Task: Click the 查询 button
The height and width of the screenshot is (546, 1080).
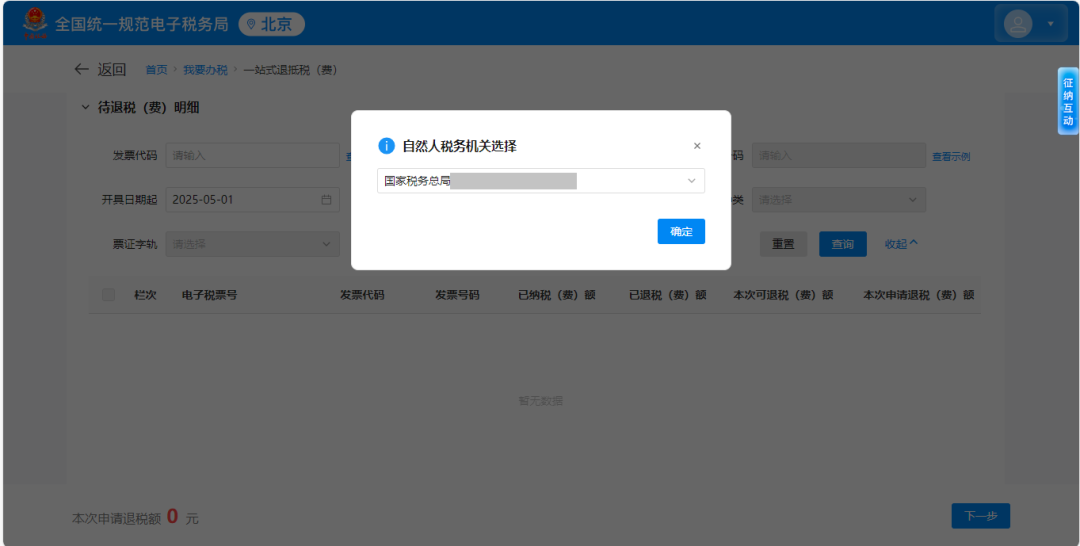Action: [x=842, y=244]
